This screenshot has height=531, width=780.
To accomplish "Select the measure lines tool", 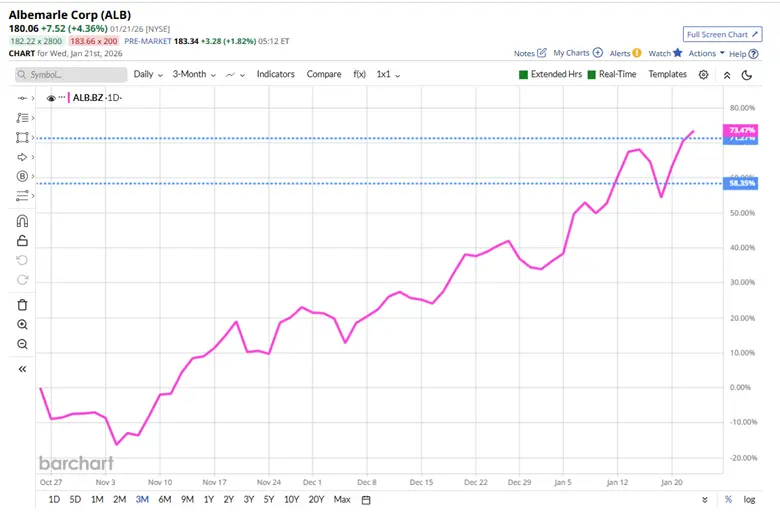I will 22,196.
